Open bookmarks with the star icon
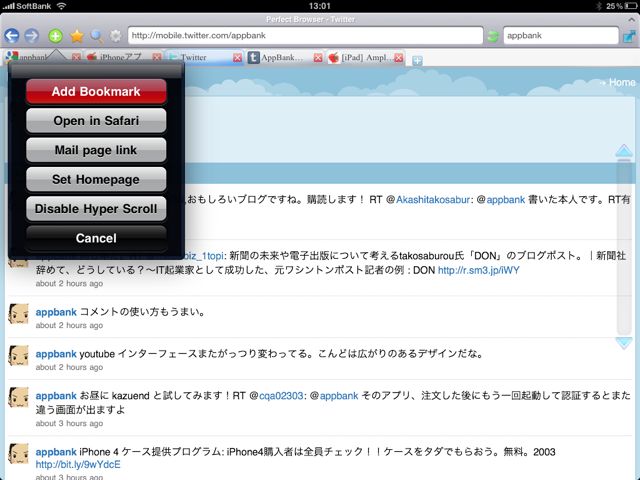 77,36
